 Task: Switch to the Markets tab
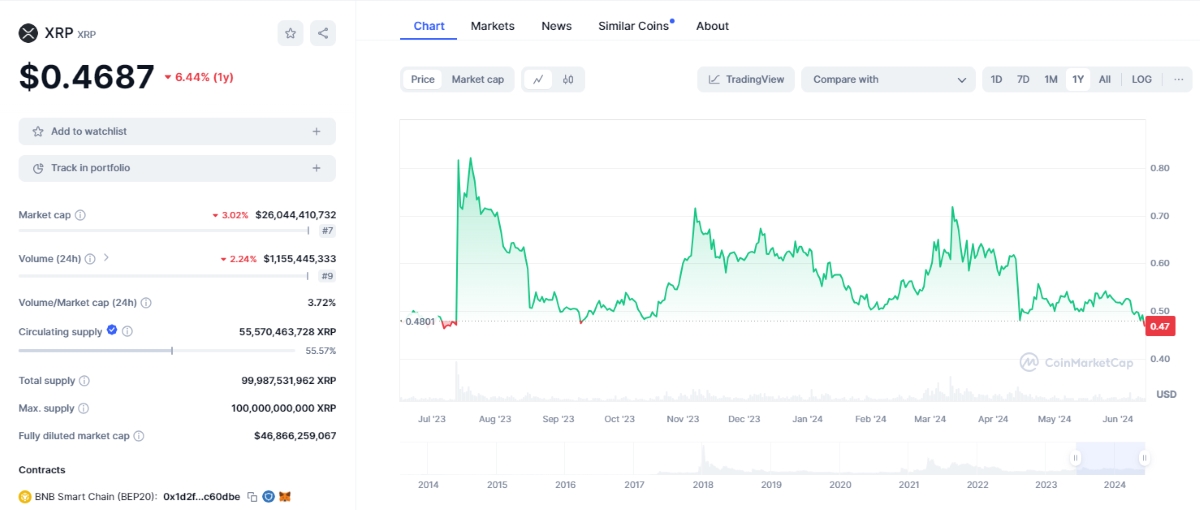492,26
